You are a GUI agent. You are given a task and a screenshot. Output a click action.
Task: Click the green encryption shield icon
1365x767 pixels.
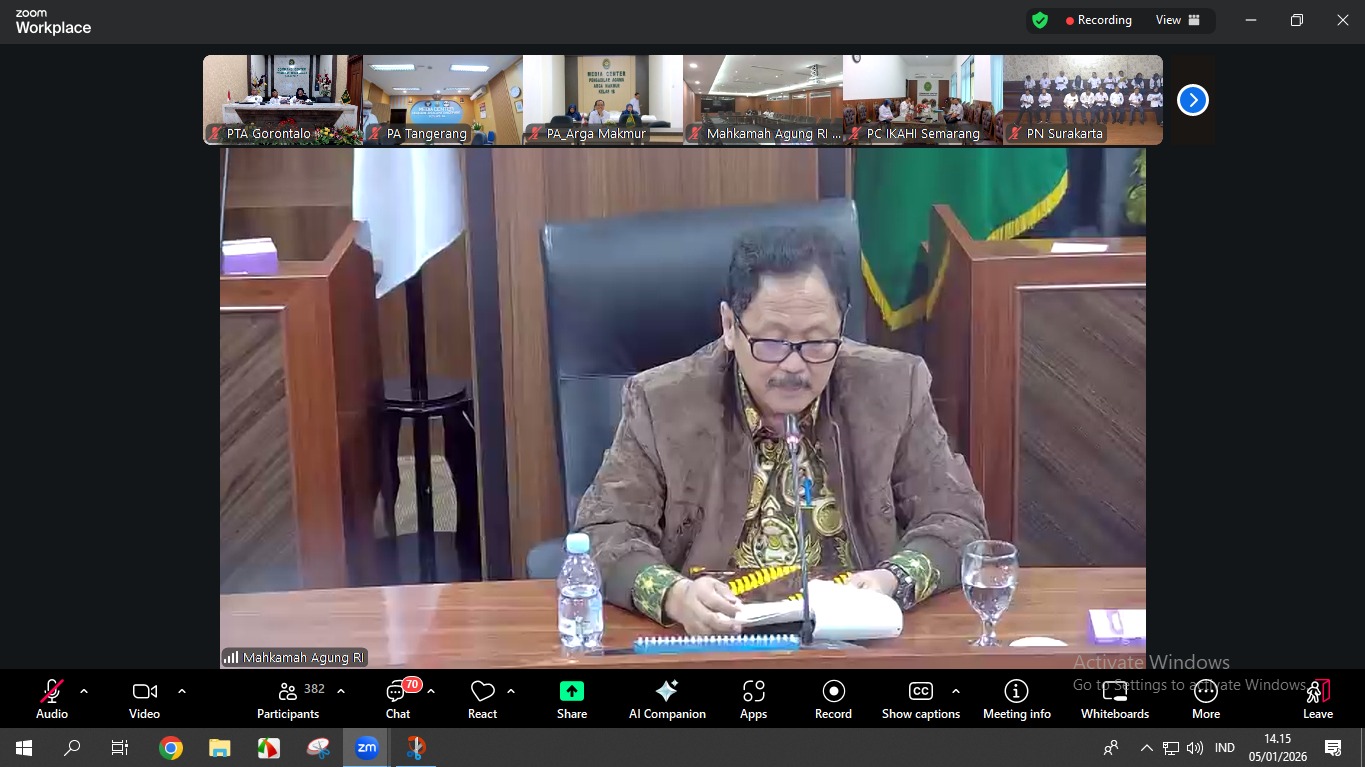point(1040,20)
